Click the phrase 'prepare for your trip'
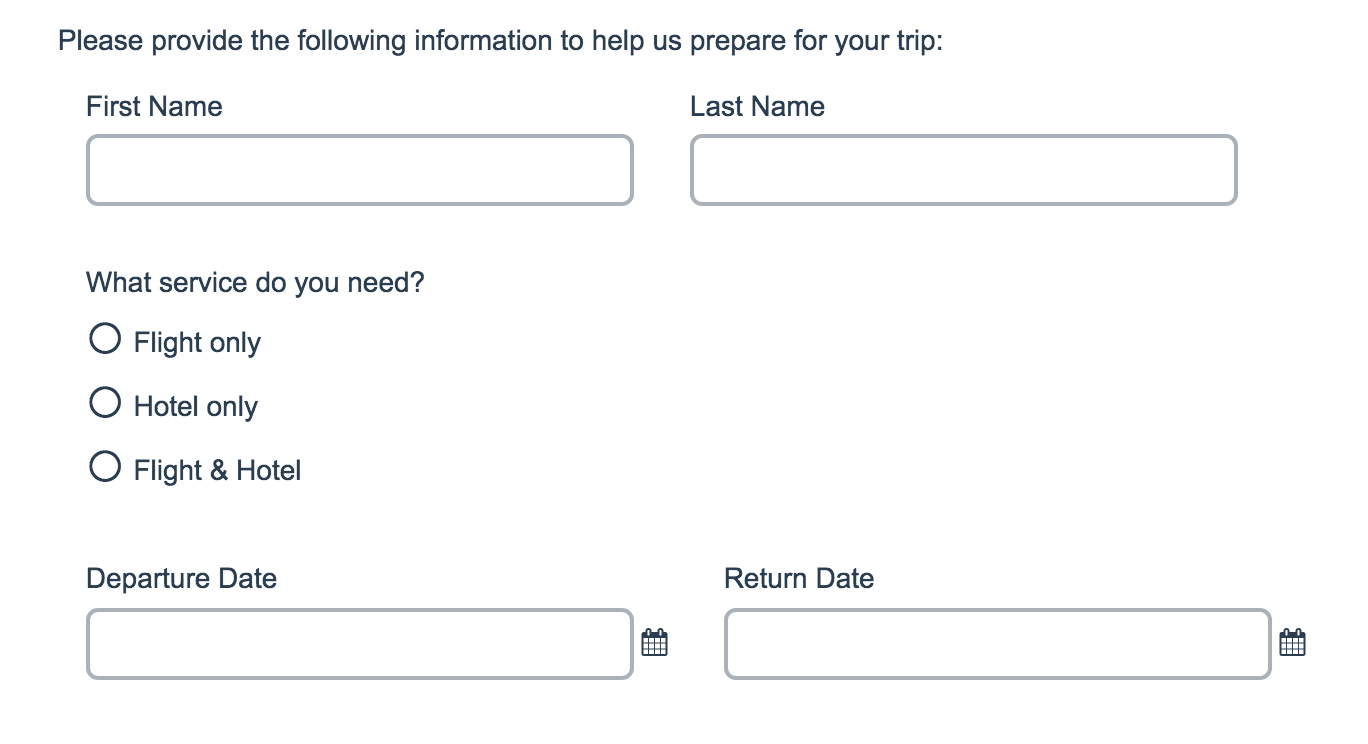This screenshot has width=1368, height=744. coord(815,43)
